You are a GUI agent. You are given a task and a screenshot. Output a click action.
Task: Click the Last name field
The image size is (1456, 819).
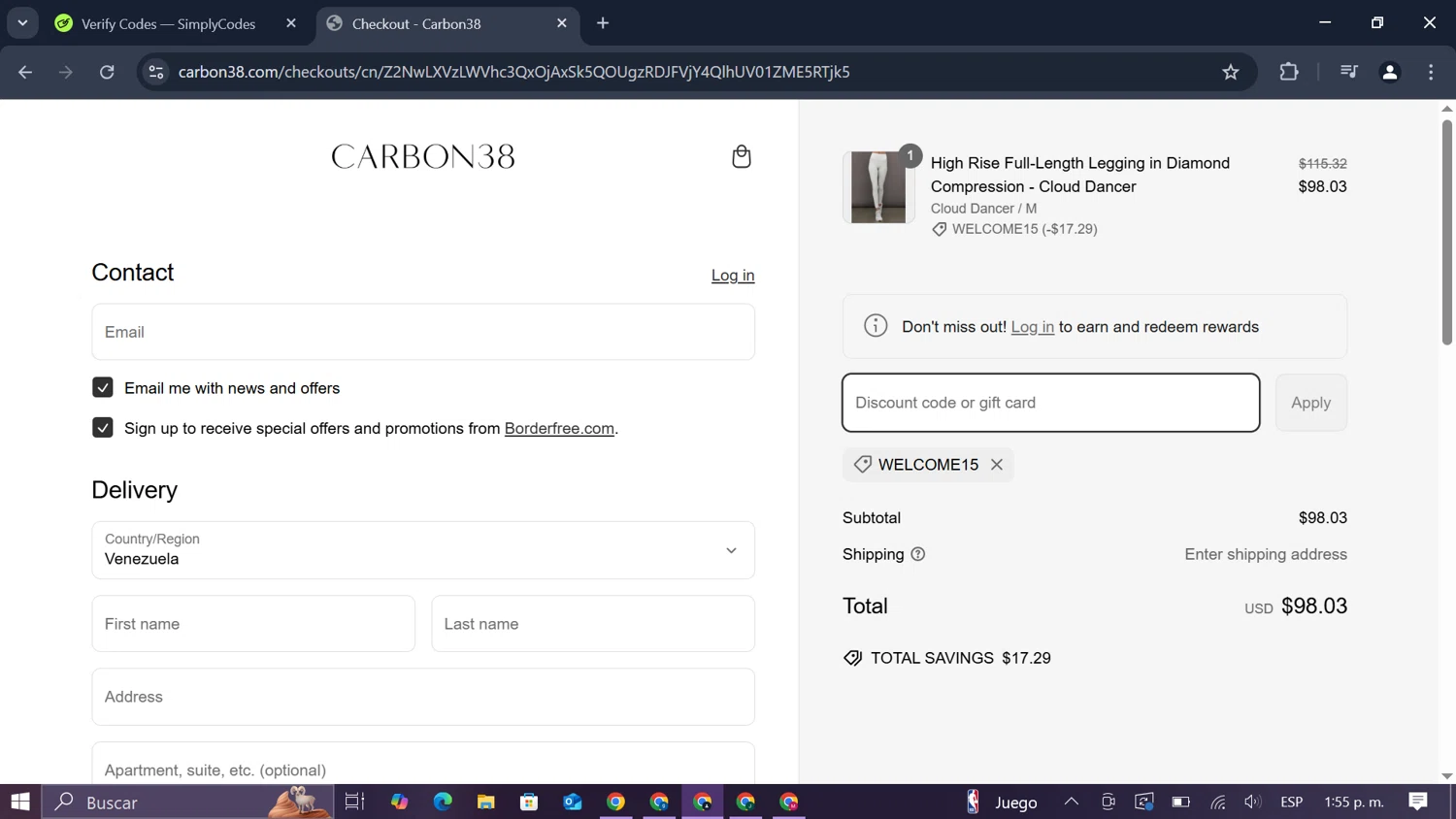click(593, 624)
